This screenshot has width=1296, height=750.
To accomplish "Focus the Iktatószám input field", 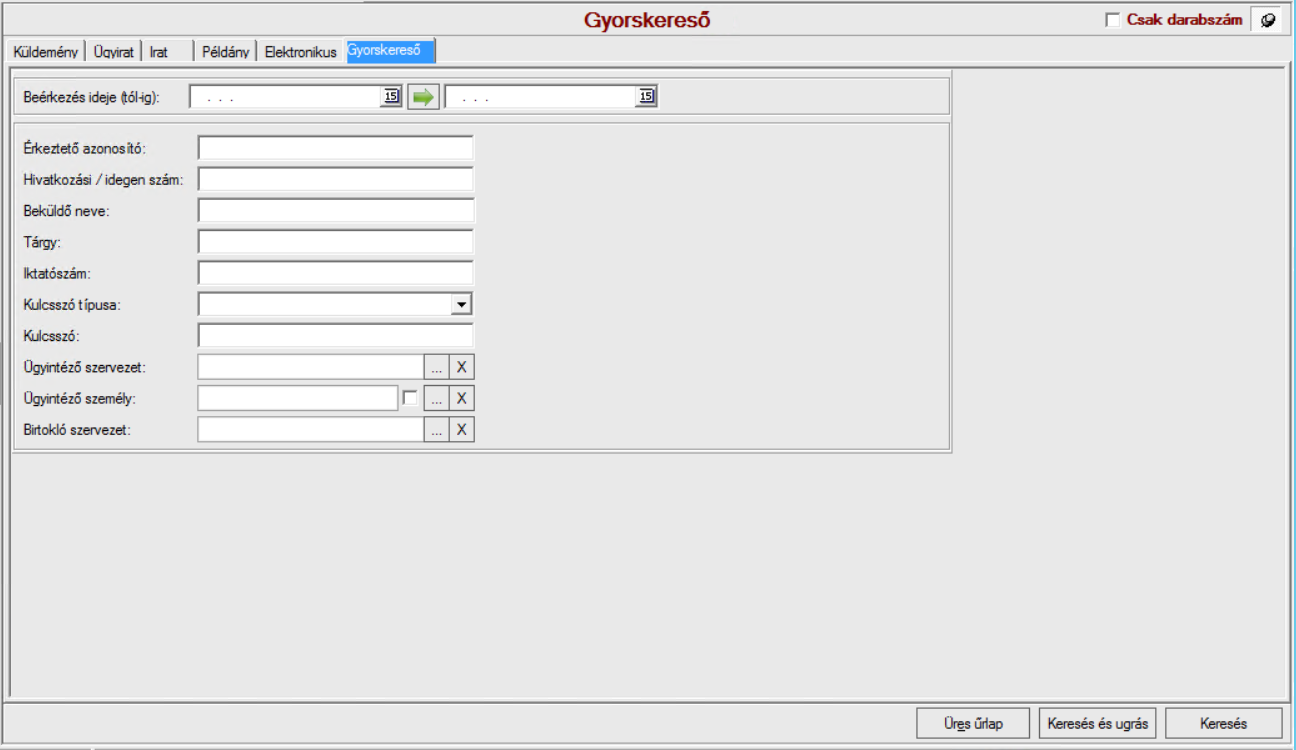I will (x=335, y=272).
